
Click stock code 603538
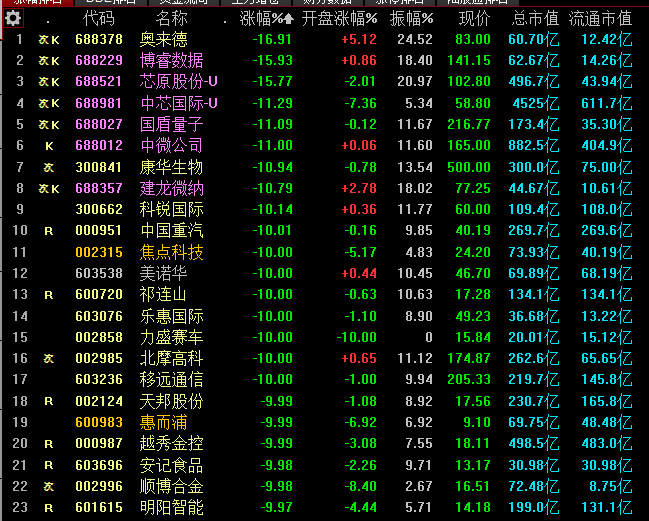(x=99, y=273)
